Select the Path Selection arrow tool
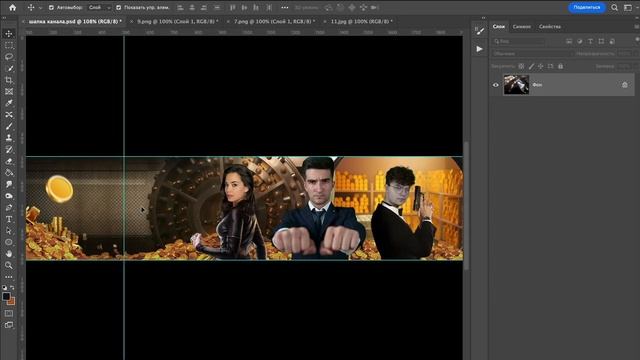Viewport: 640px width, 360px height. click(x=9, y=231)
